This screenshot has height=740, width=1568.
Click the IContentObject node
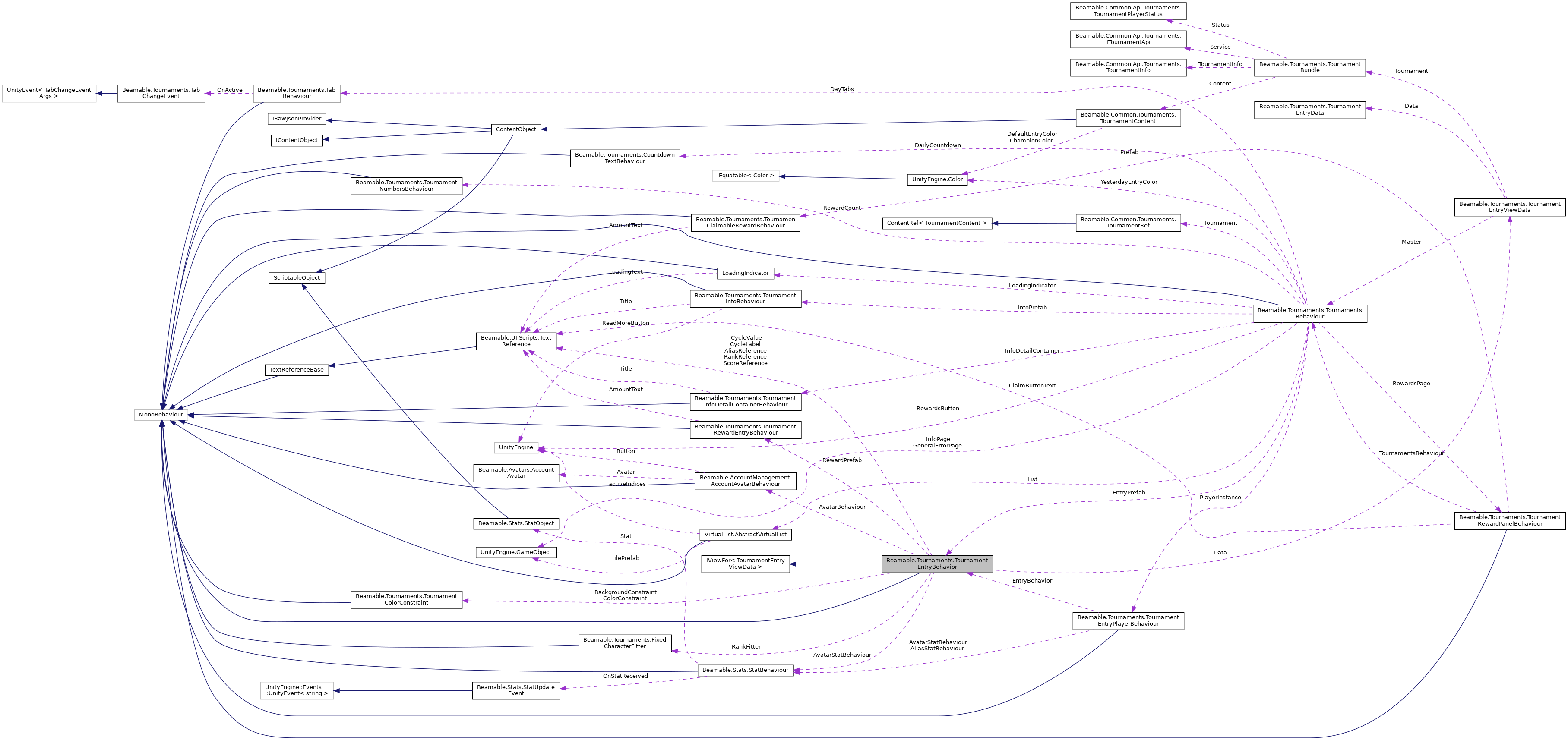click(x=297, y=141)
